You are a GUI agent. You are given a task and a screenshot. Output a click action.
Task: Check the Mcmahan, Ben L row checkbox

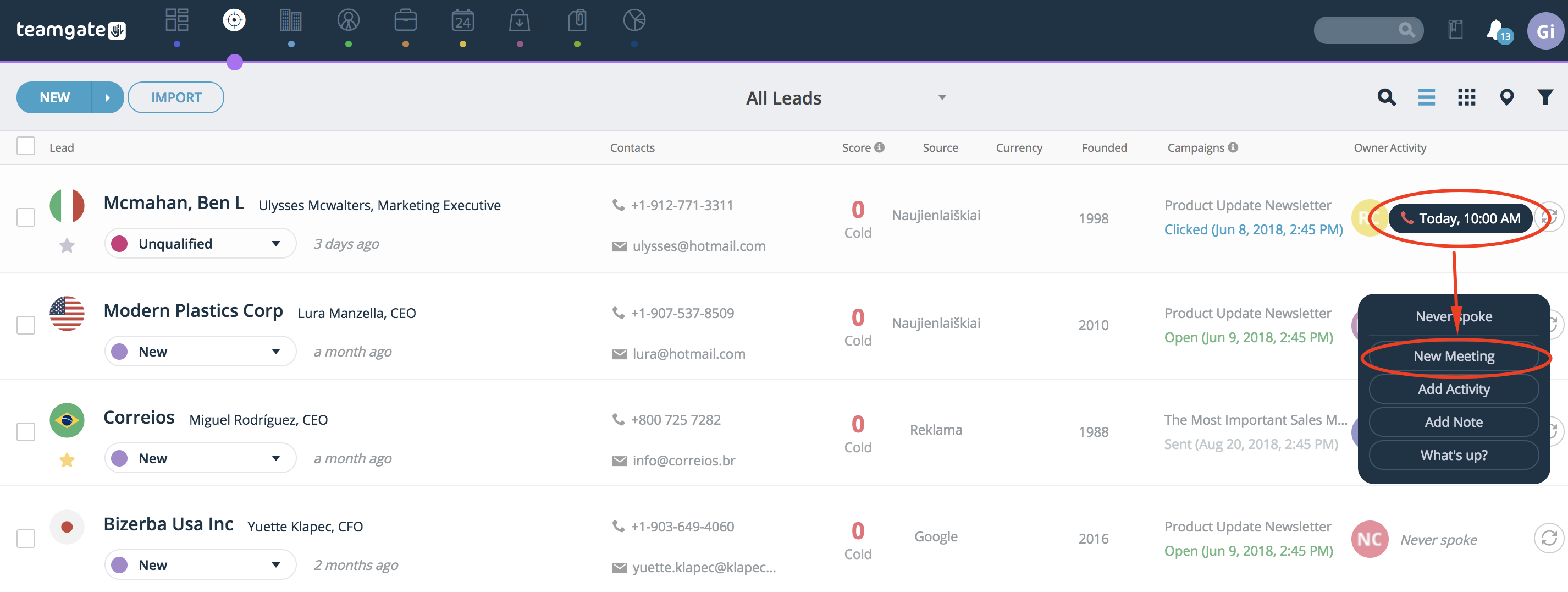(25, 217)
